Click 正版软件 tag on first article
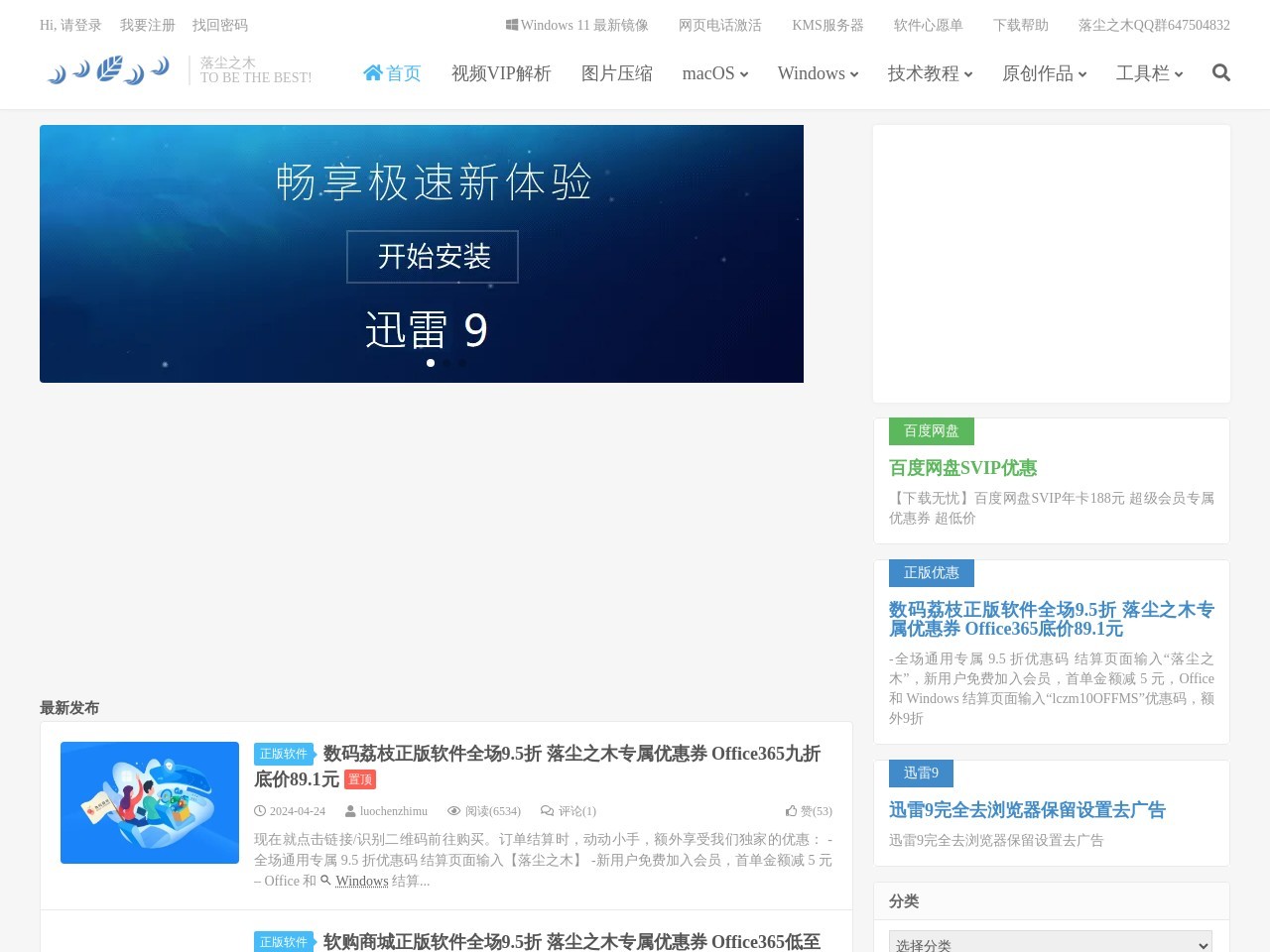Screen dimensions: 1270x952 pos(284,754)
